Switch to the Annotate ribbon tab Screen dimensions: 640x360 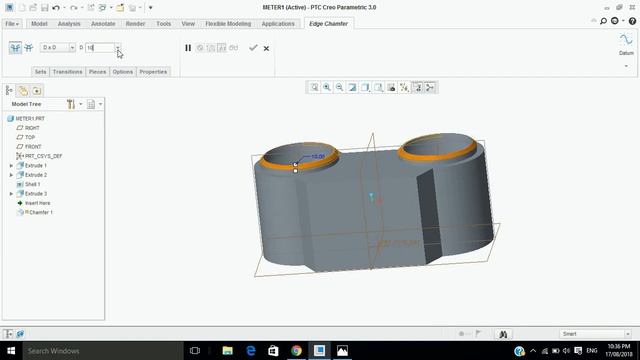coord(103,24)
